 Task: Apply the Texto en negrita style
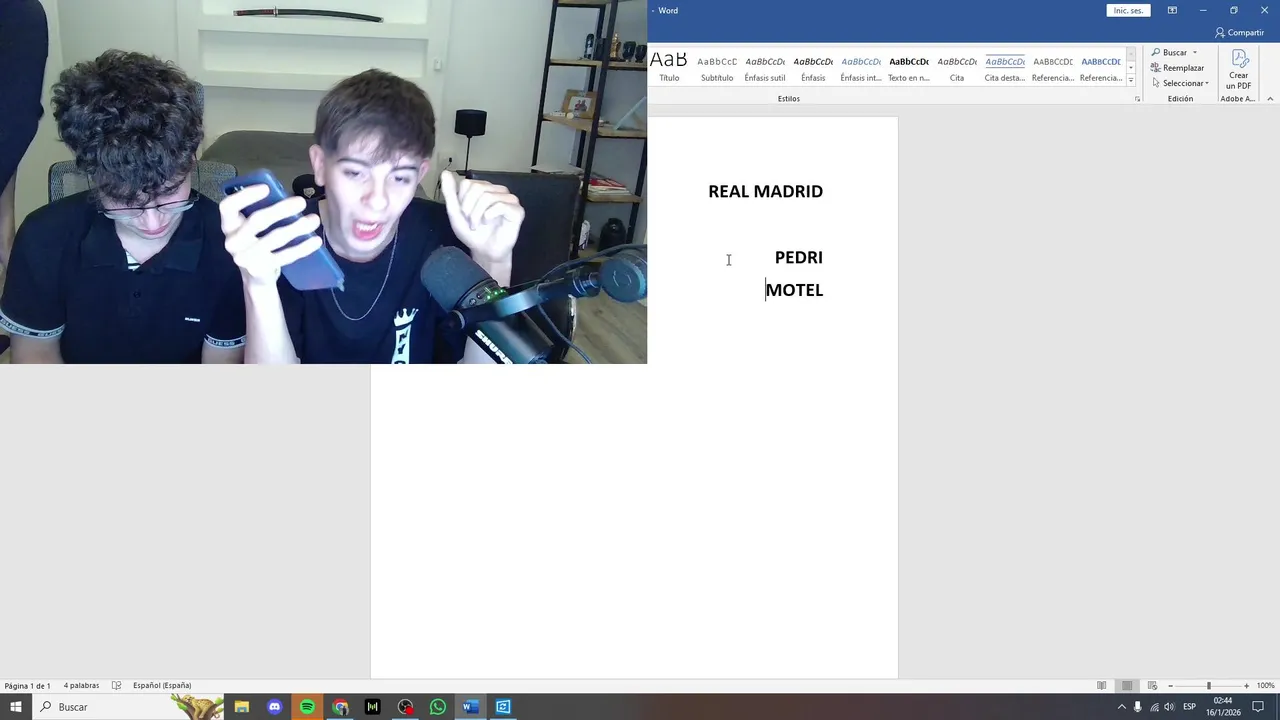(909, 67)
